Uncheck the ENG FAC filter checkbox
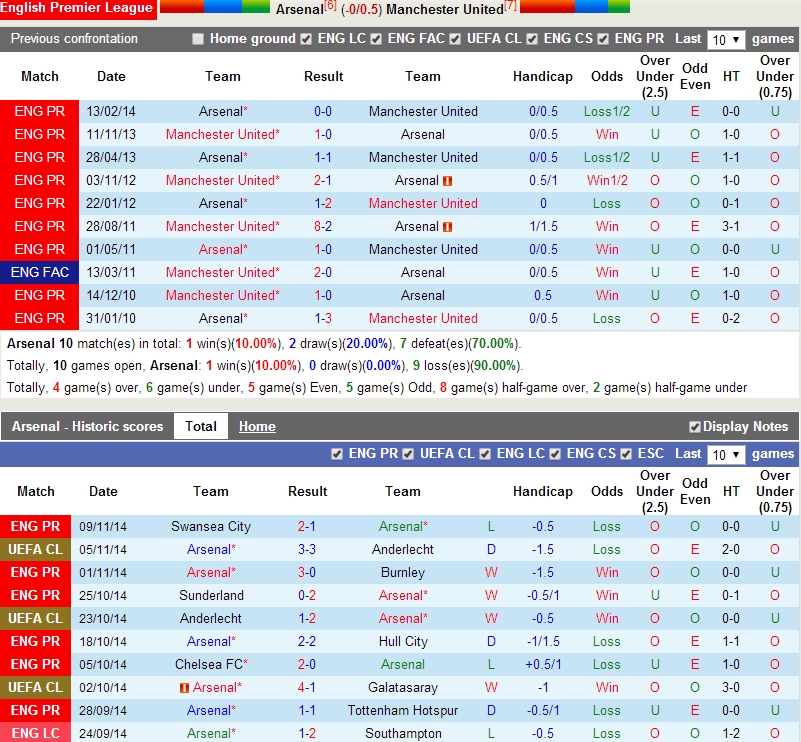The height and width of the screenshot is (742, 801). click(x=376, y=39)
